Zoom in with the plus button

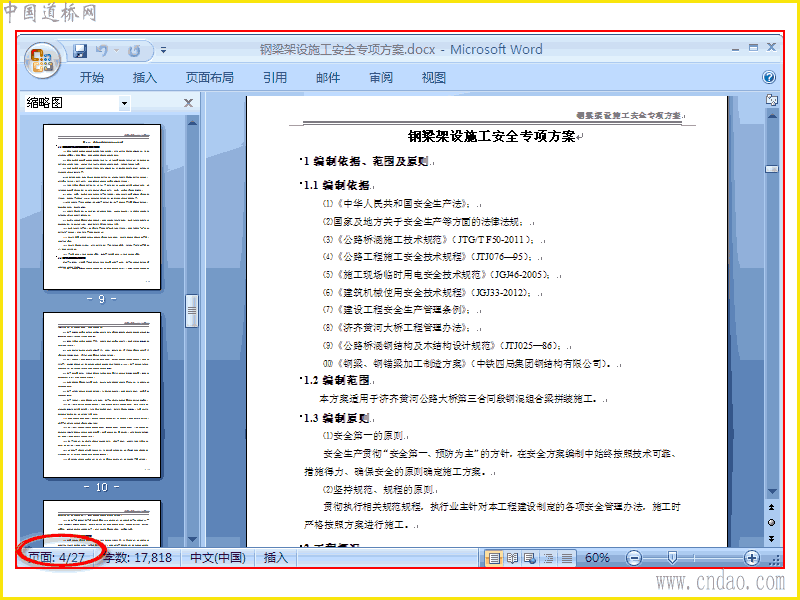752,558
